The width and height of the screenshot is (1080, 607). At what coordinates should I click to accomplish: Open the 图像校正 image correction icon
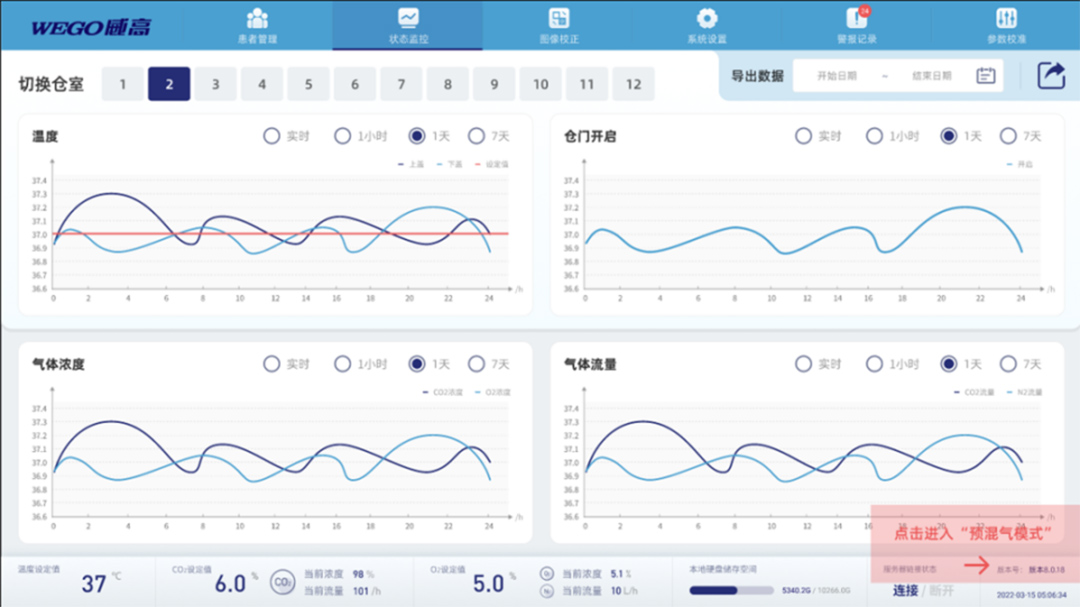(559, 19)
